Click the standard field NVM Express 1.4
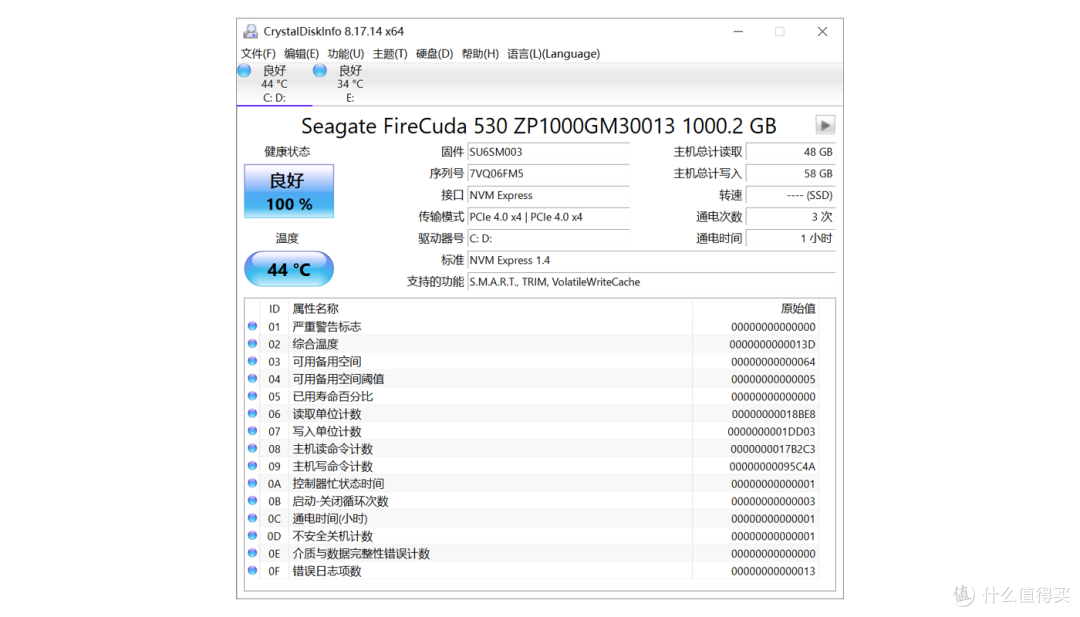 click(651, 260)
